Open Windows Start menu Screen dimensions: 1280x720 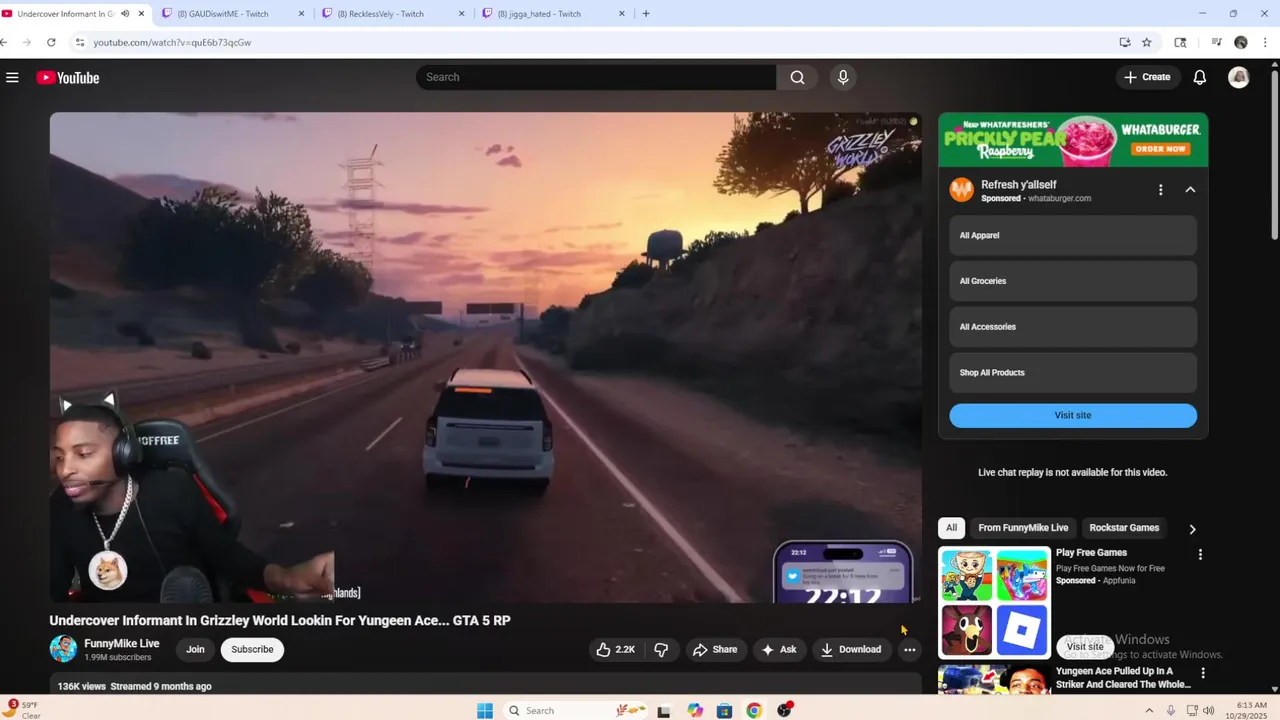click(485, 710)
